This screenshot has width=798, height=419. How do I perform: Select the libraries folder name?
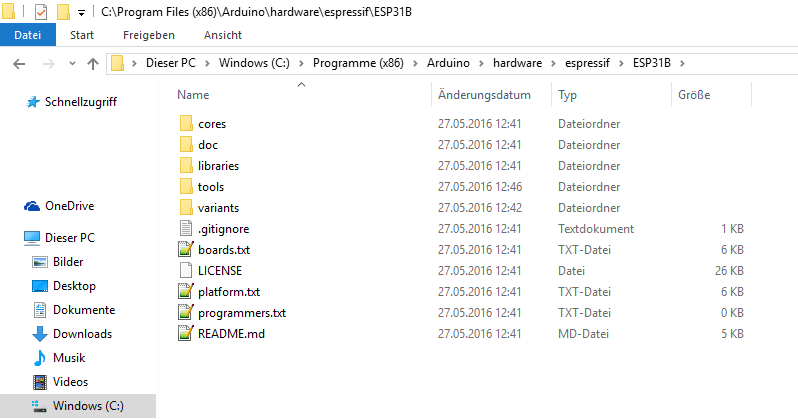click(x=218, y=166)
